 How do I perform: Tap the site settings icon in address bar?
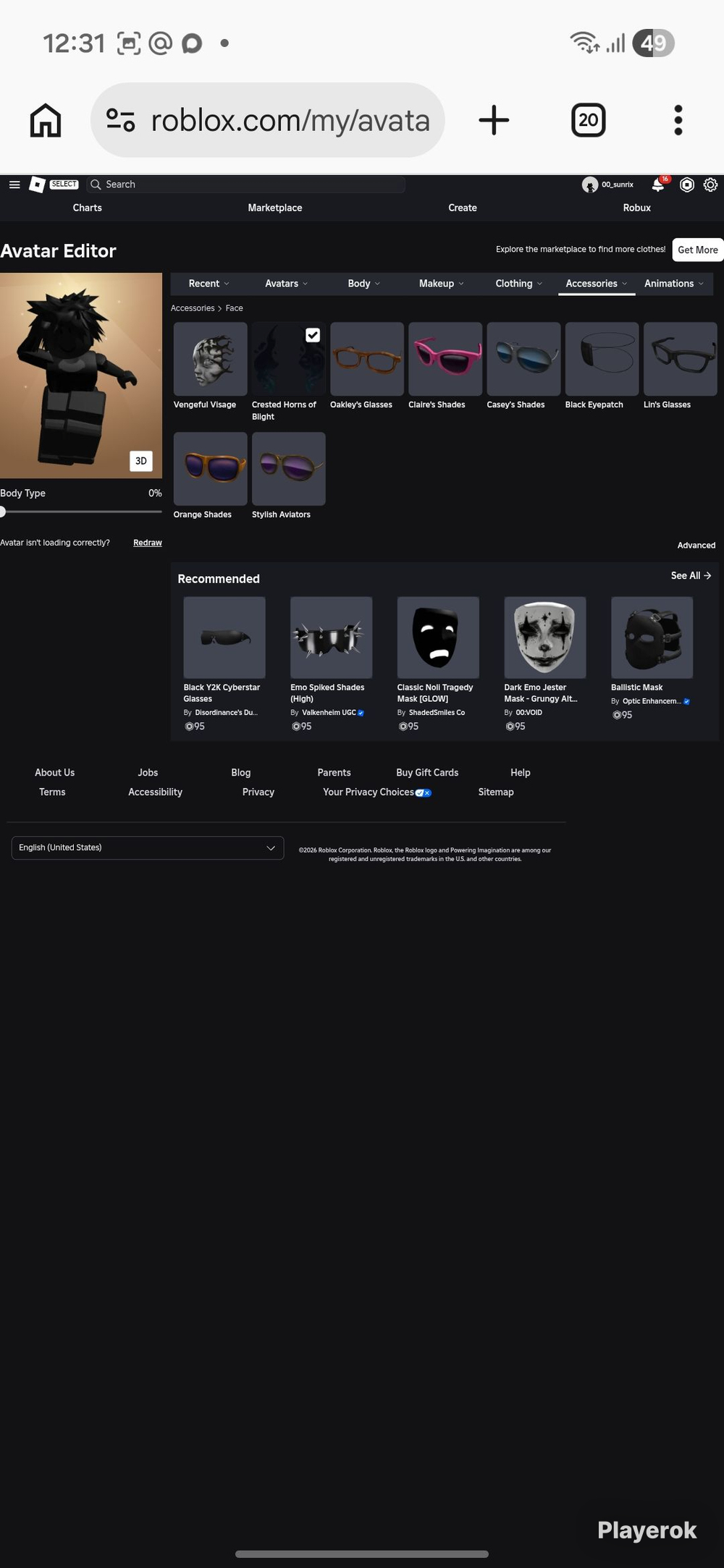[120, 120]
